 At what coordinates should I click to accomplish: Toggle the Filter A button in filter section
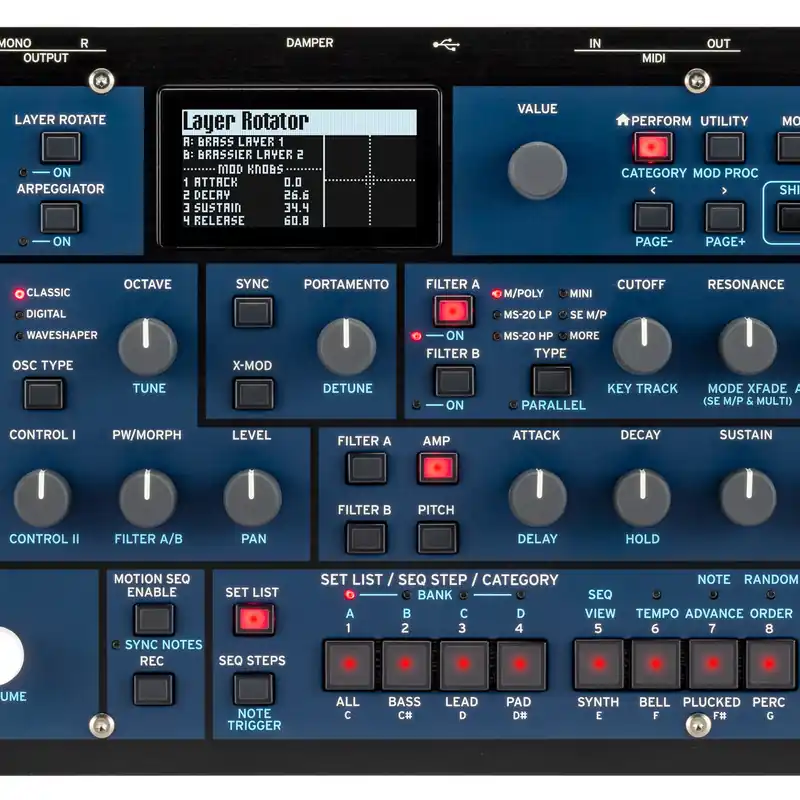click(x=453, y=311)
